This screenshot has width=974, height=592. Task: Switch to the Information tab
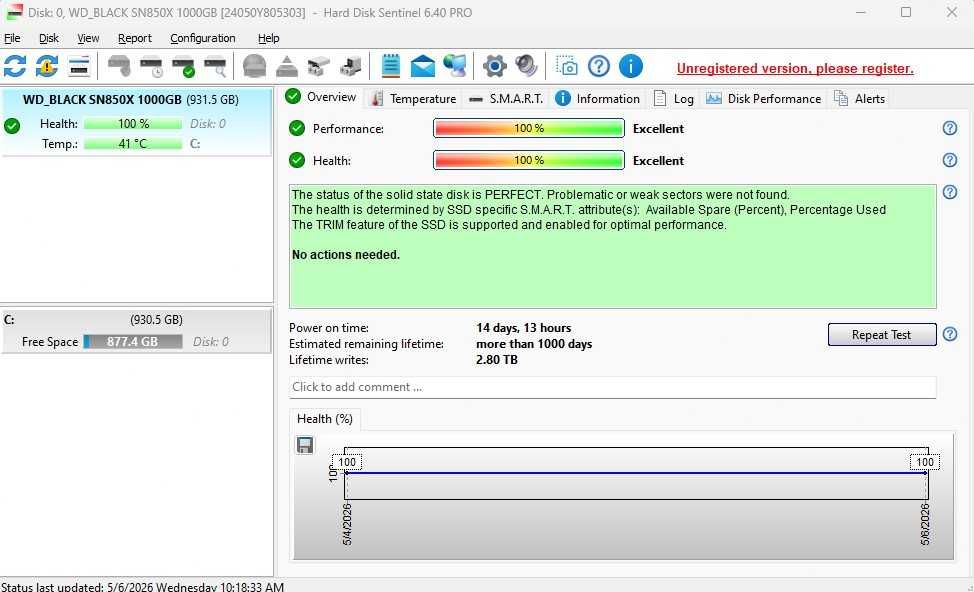597,98
